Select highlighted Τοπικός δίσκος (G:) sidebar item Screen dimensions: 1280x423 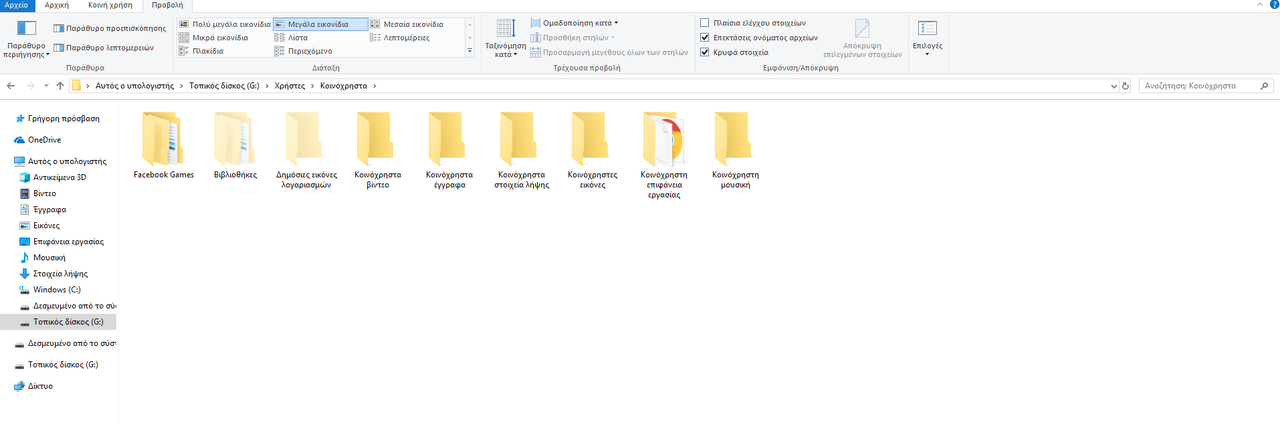tap(58, 322)
